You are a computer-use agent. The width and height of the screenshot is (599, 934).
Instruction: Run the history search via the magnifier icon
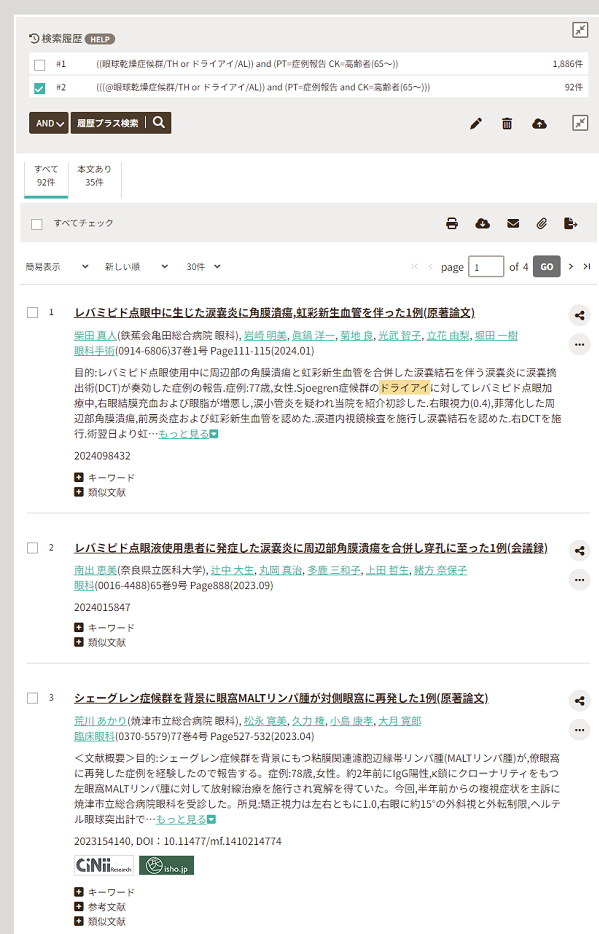[x=159, y=122]
